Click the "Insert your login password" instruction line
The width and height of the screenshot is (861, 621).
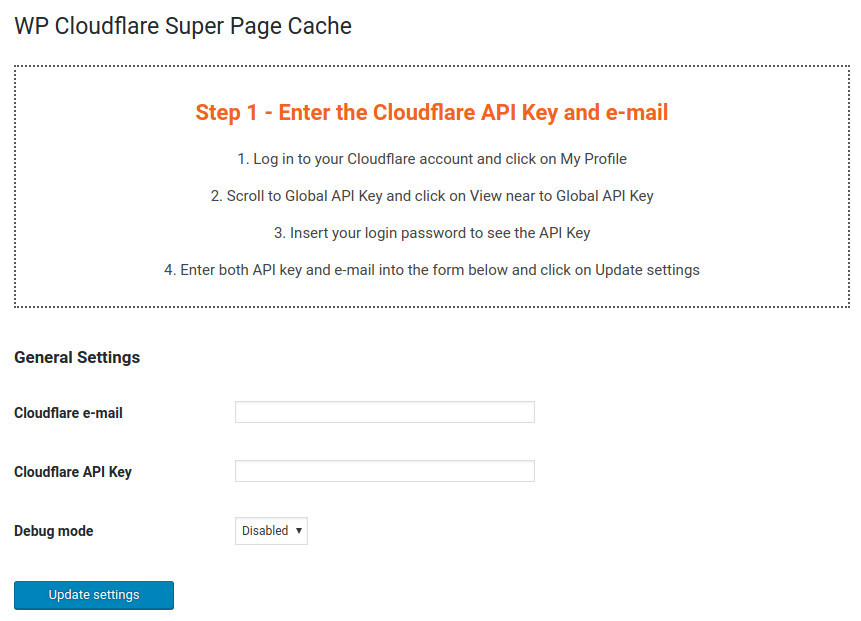pos(431,233)
